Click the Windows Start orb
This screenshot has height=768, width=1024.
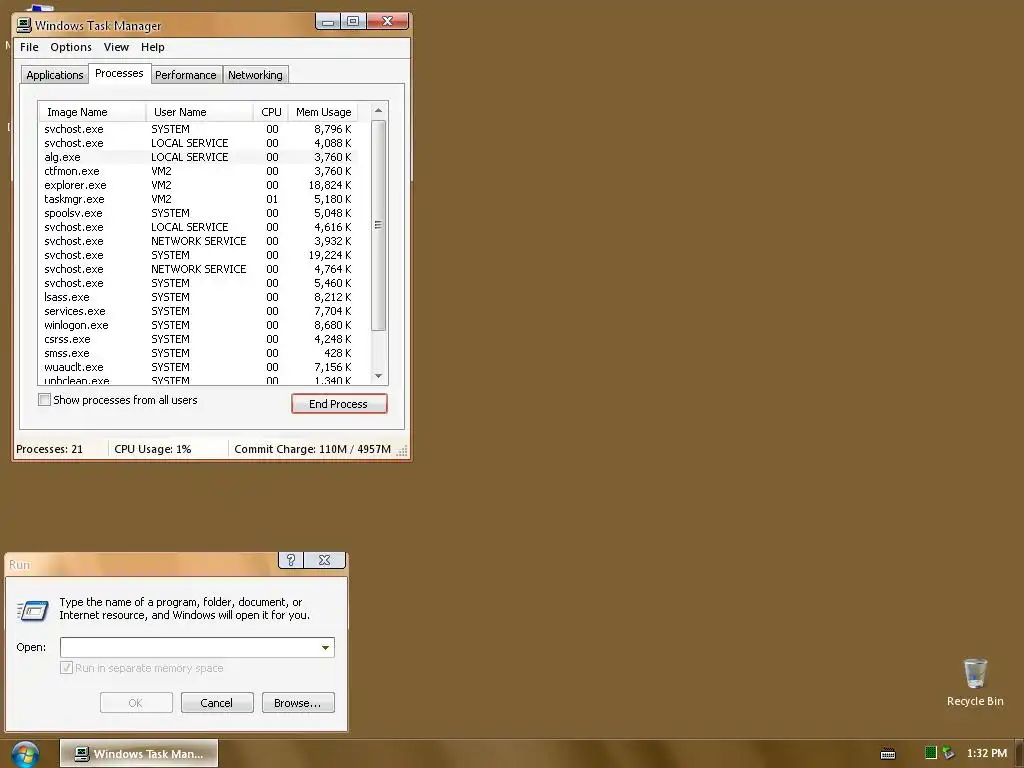(x=25, y=754)
